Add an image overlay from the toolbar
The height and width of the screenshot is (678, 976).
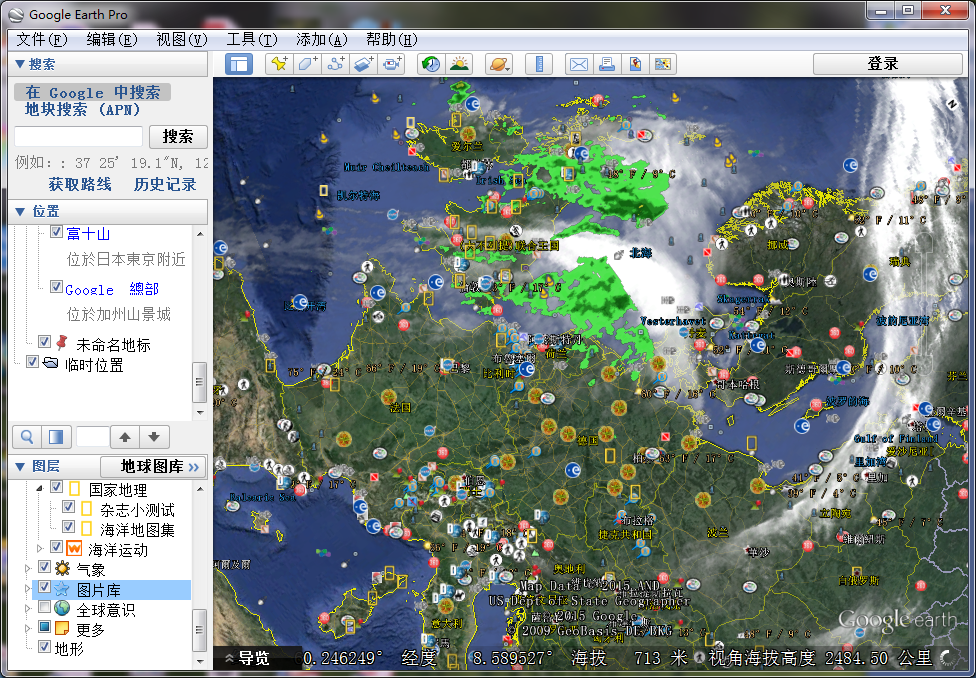point(364,64)
